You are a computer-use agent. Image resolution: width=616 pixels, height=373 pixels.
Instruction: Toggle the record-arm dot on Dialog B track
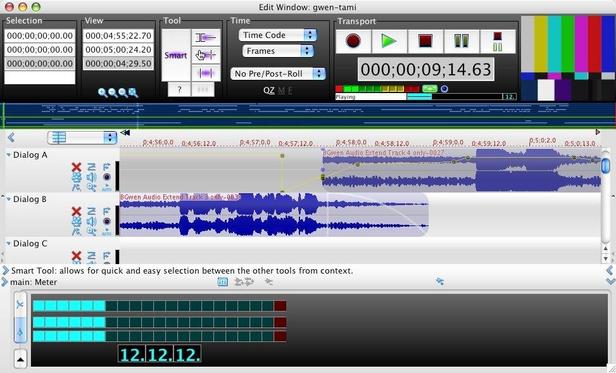tap(106, 221)
